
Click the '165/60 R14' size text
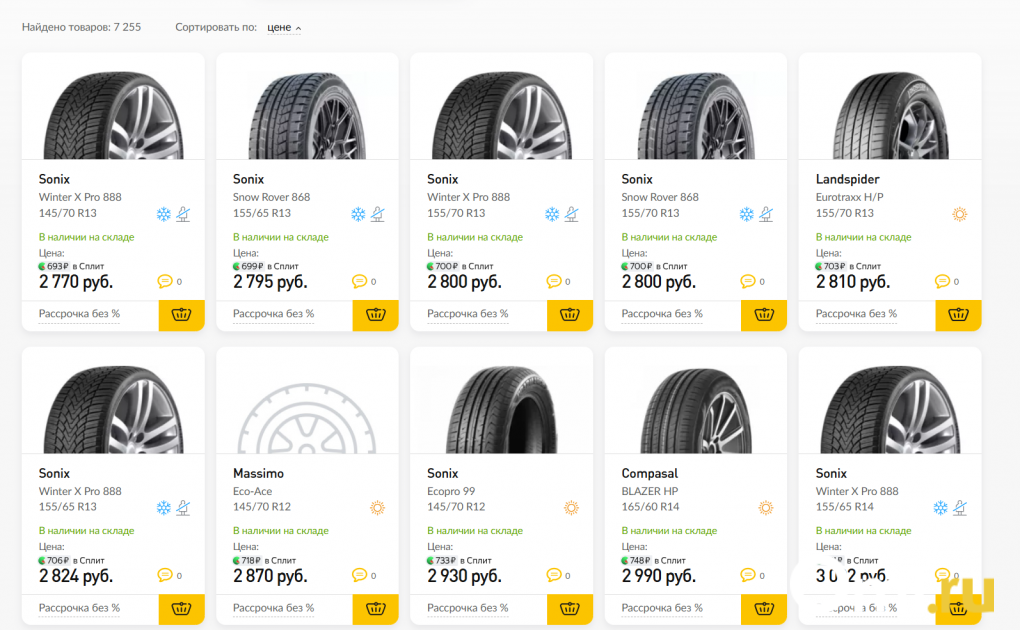click(x=650, y=507)
